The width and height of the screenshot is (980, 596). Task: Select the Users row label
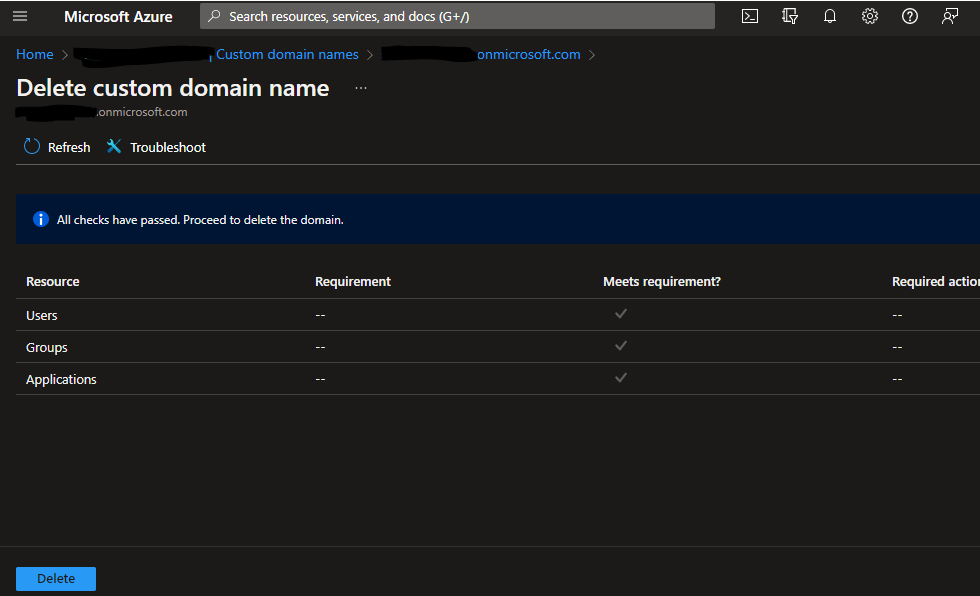pyautogui.click(x=42, y=315)
